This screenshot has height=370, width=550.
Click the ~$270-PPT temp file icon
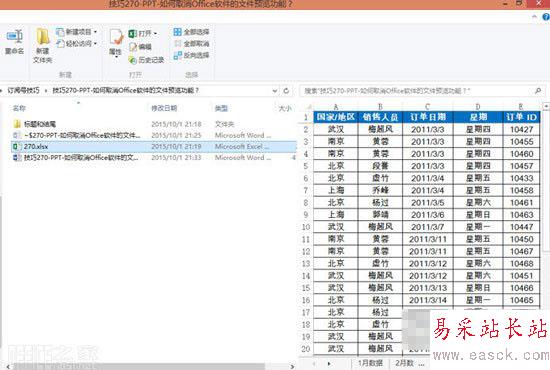tap(16, 135)
